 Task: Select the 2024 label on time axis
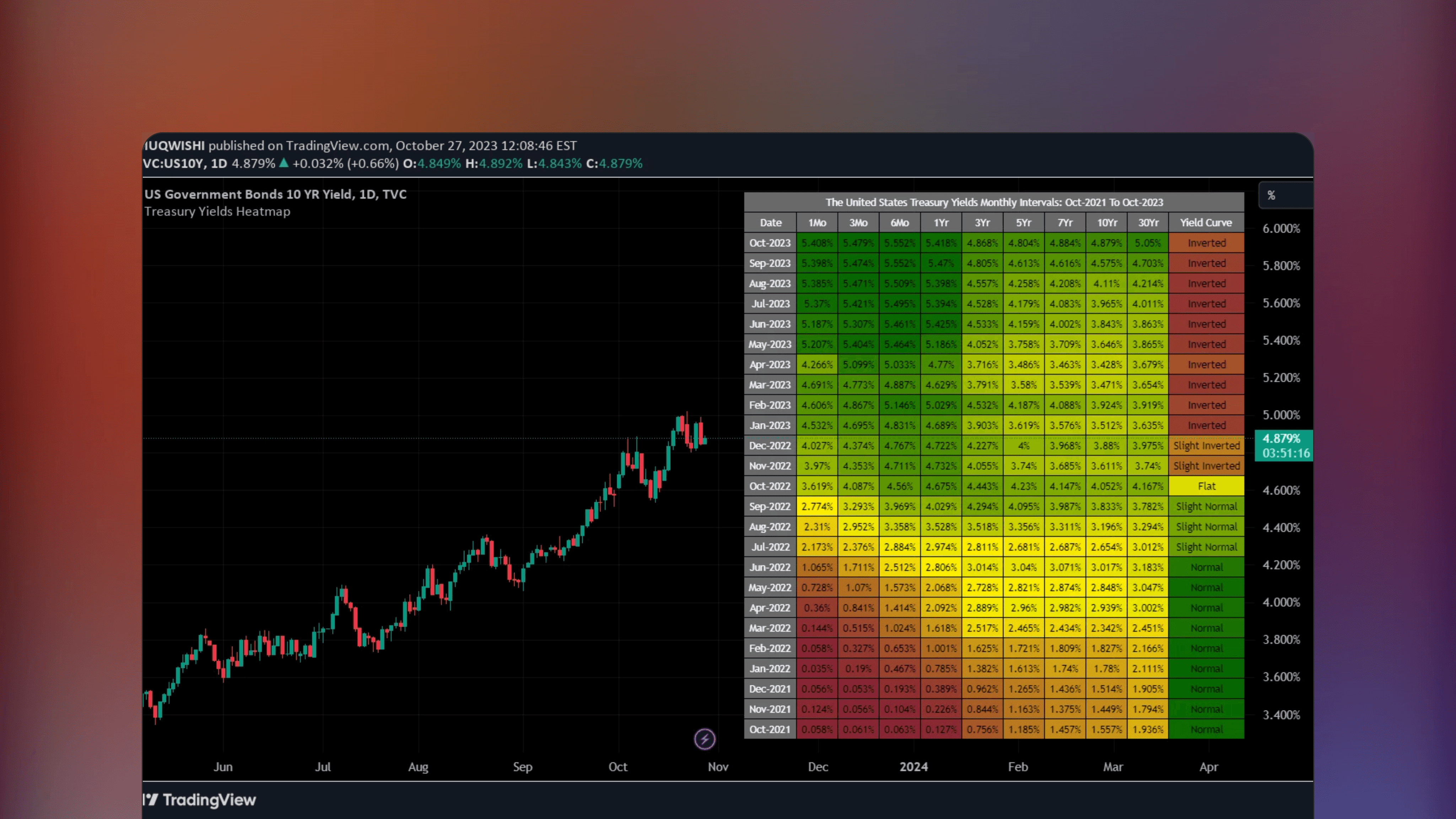[x=913, y=766]
